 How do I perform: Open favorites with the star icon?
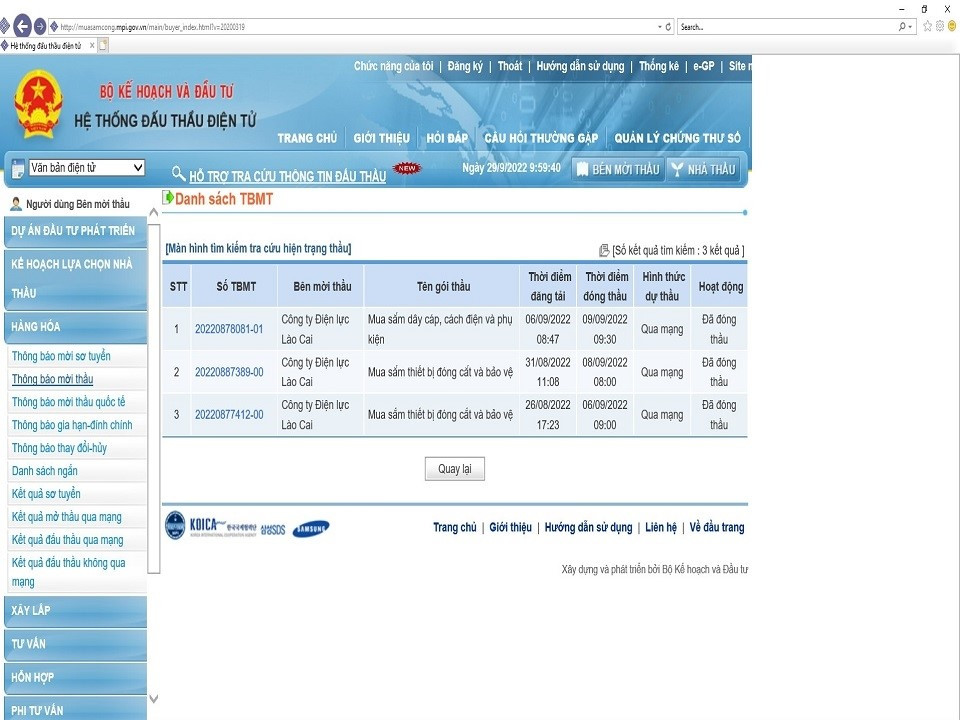click(928, 27)
